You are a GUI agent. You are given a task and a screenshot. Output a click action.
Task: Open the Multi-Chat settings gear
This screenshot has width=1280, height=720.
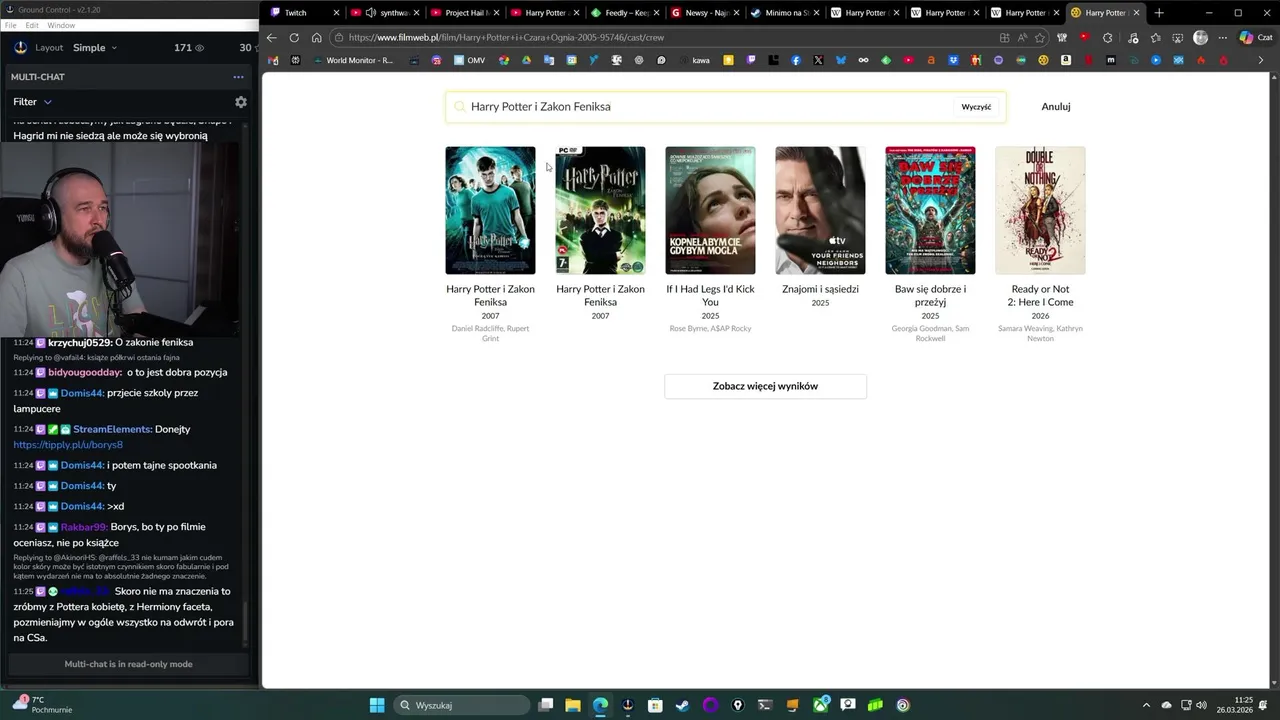240,102
